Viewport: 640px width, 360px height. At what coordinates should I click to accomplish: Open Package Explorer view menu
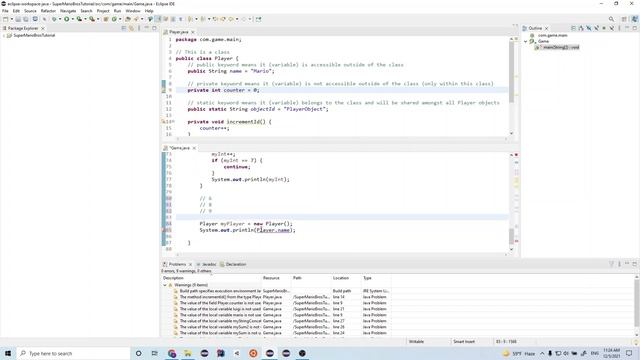(x=139, y=28)
